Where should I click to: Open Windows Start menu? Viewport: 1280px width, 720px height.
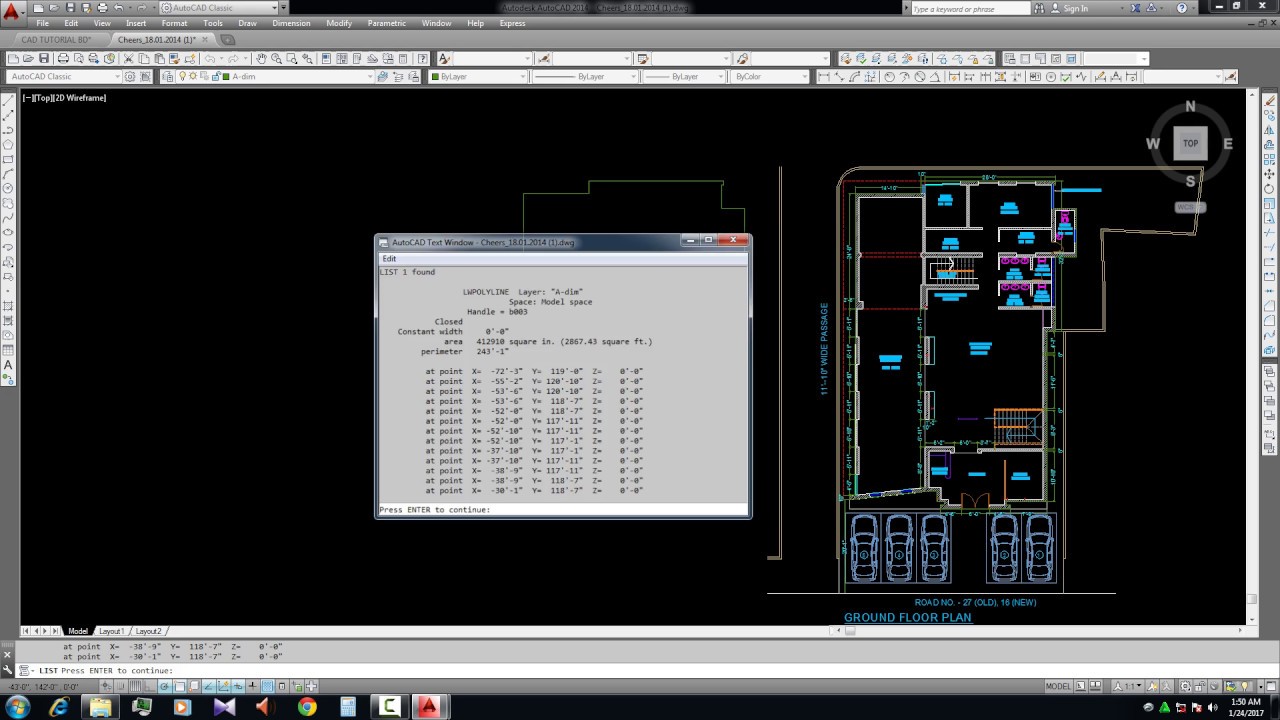pos(18,707)
